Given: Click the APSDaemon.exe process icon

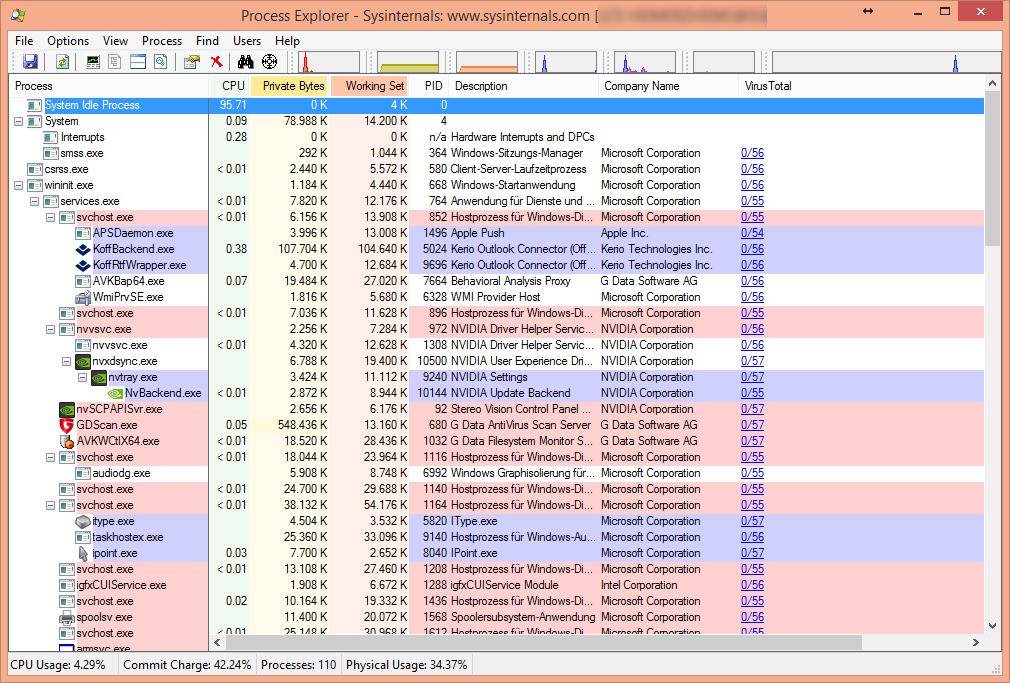Looking at the screenshot, I should [83, 233].
